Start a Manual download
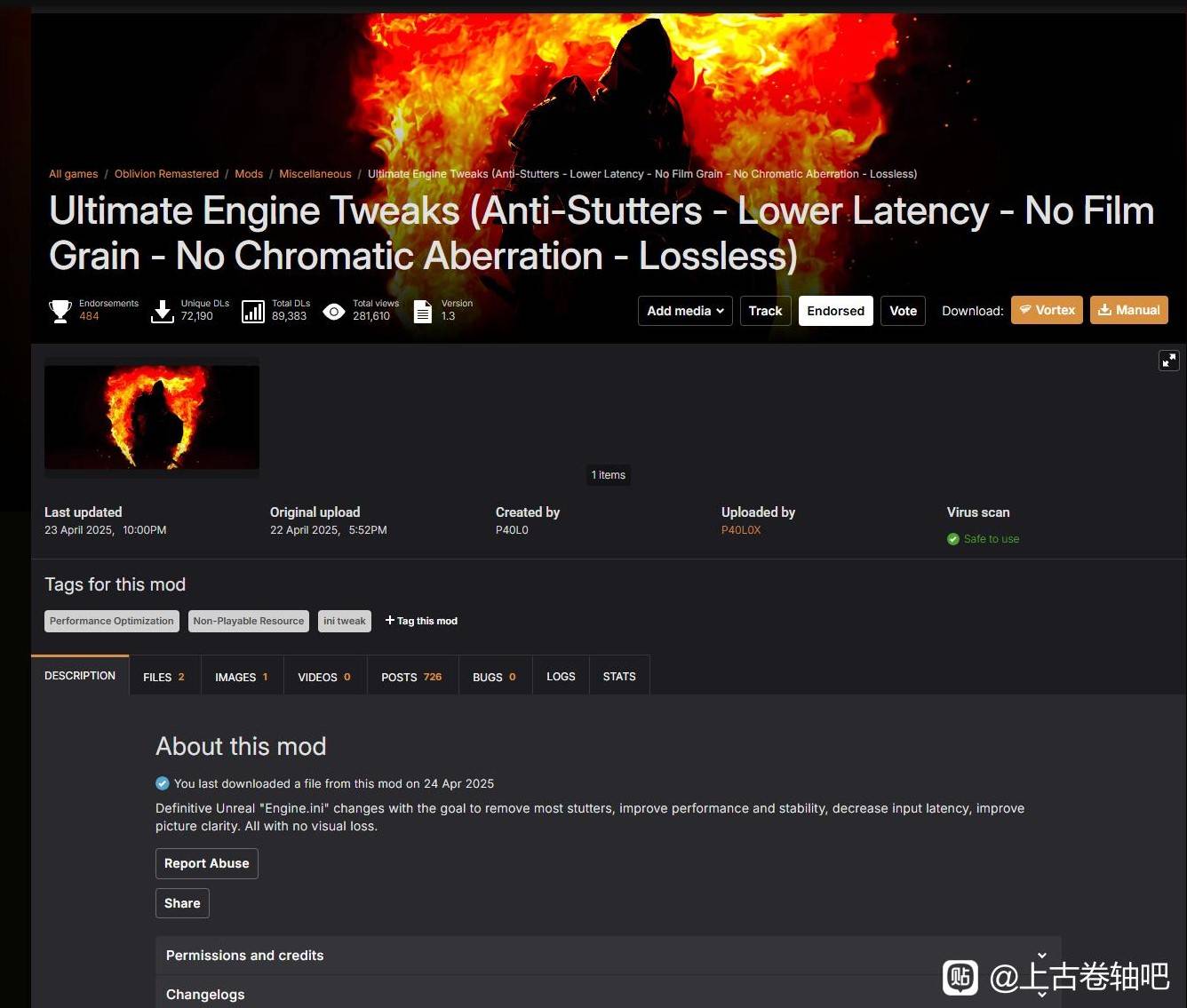1187x1008 pixels. click(1129, 310)
